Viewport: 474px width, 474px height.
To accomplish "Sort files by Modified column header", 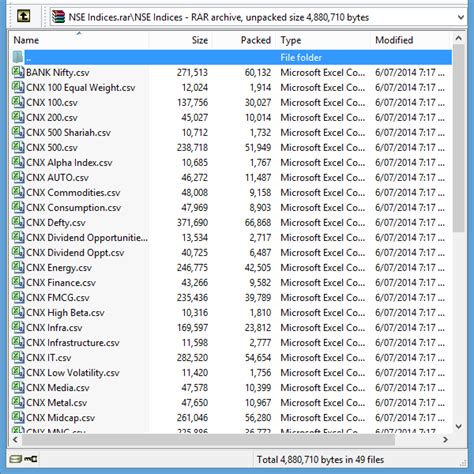I will [x=410, y=40].
